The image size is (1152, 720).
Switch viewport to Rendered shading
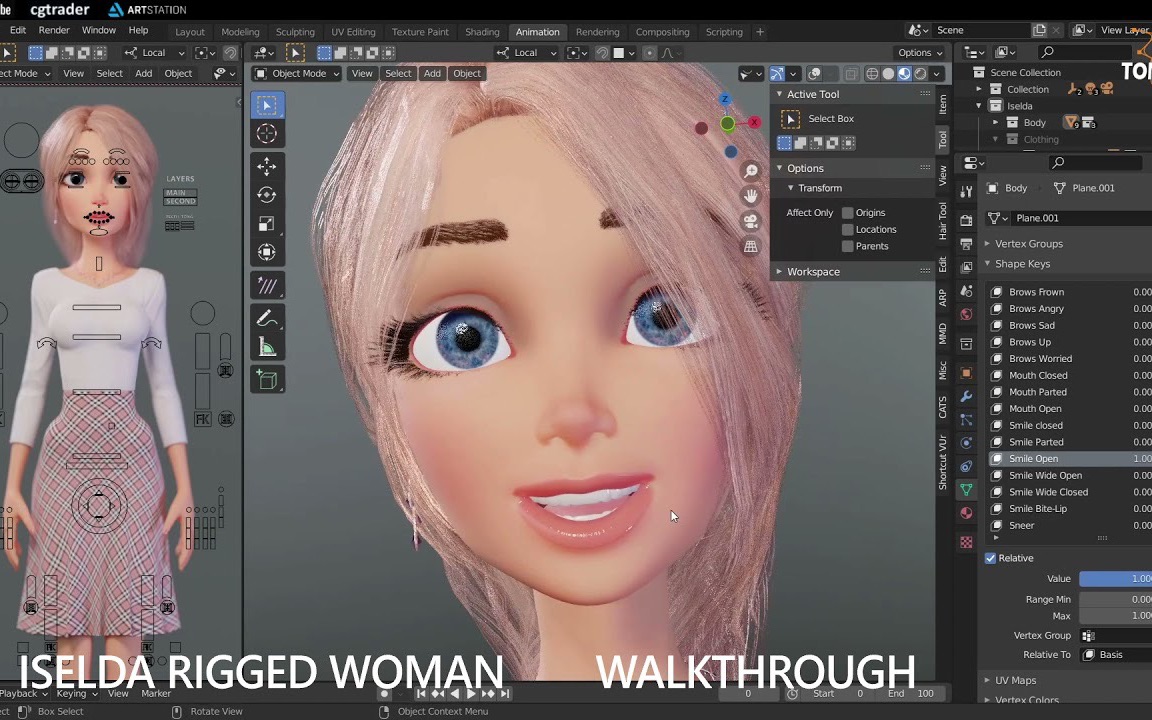point(920,73)
